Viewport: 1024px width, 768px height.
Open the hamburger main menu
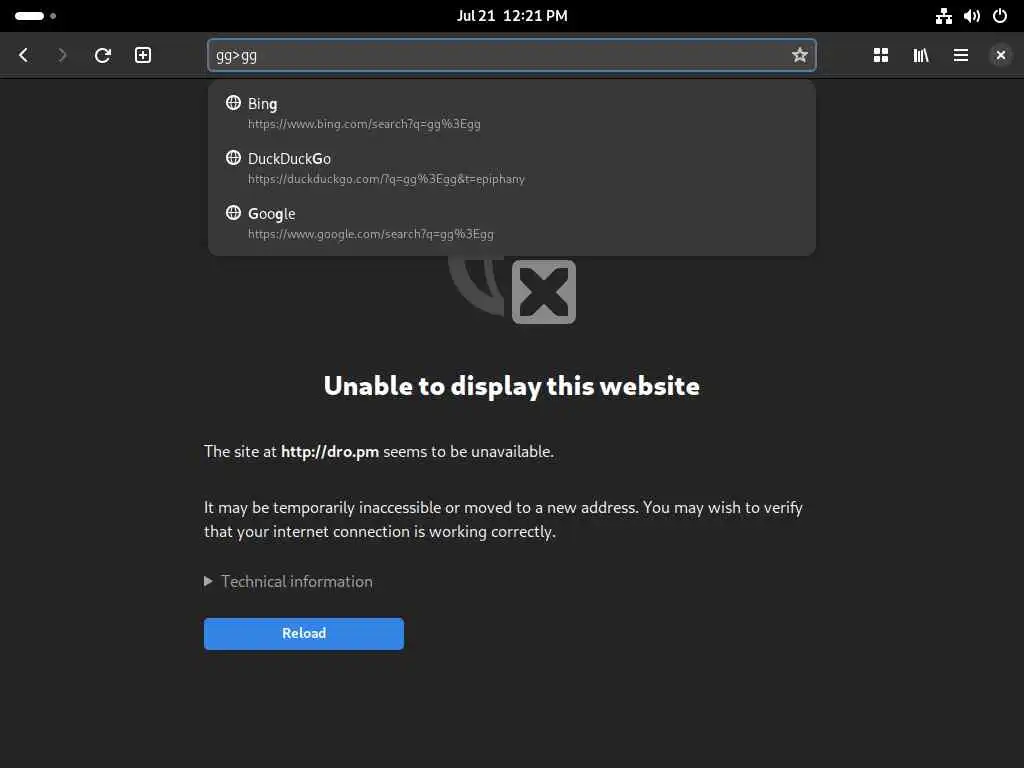click(x=961, y=56)
